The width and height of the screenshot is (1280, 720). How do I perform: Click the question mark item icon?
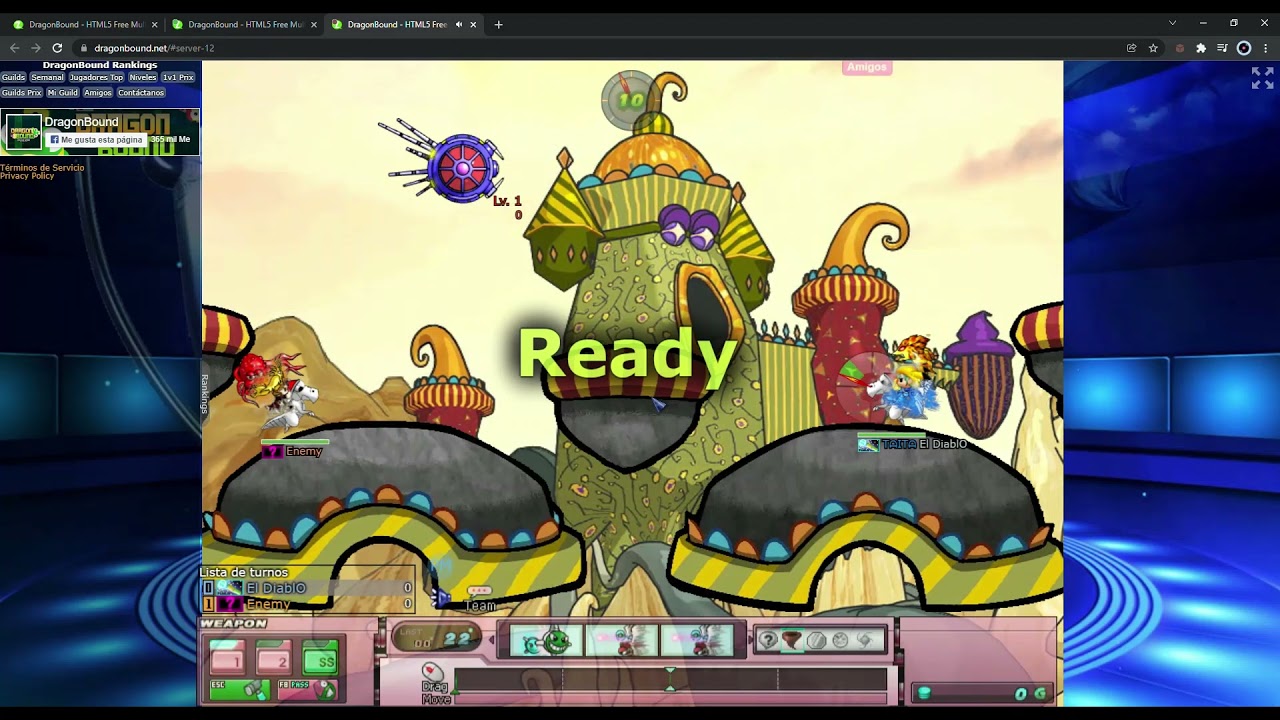(x=768, y=640)
